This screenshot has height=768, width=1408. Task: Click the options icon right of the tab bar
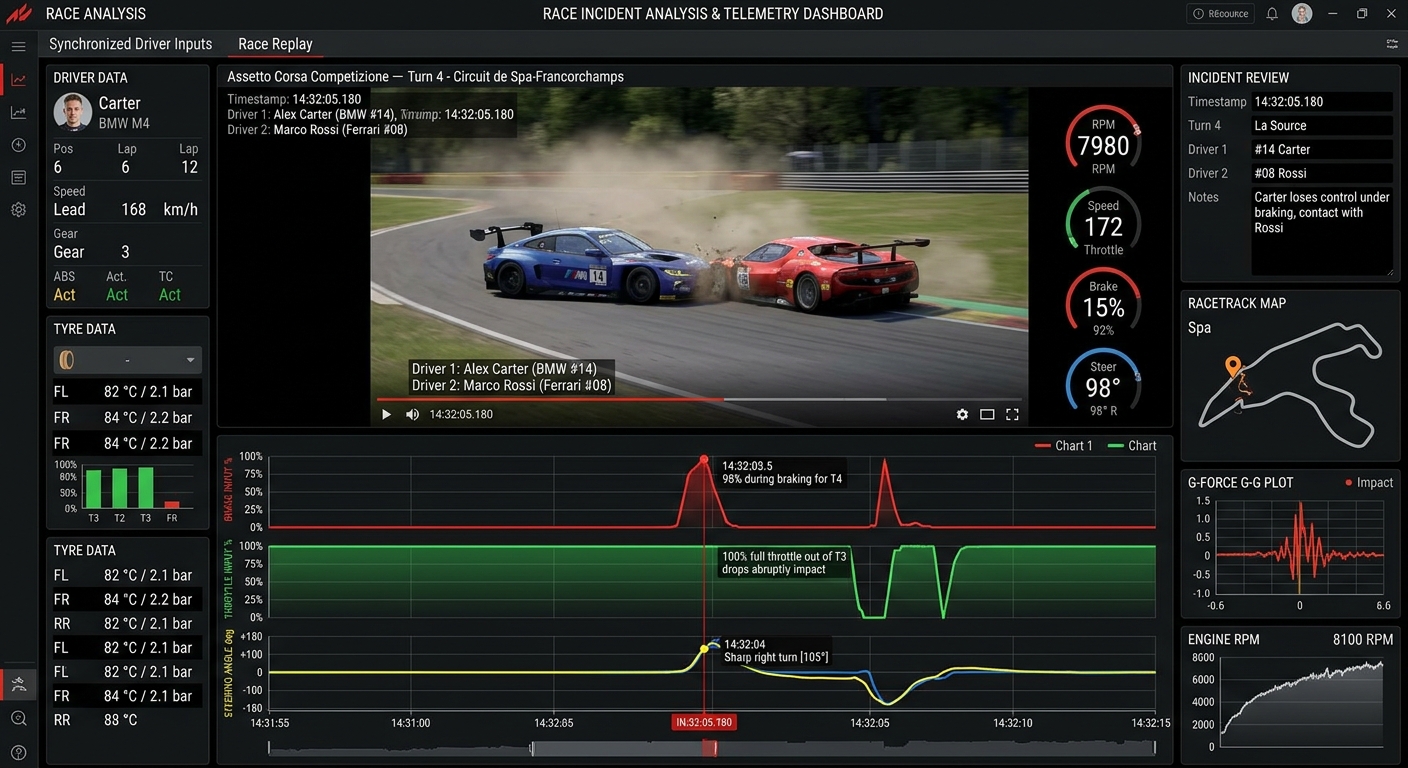1392,44
